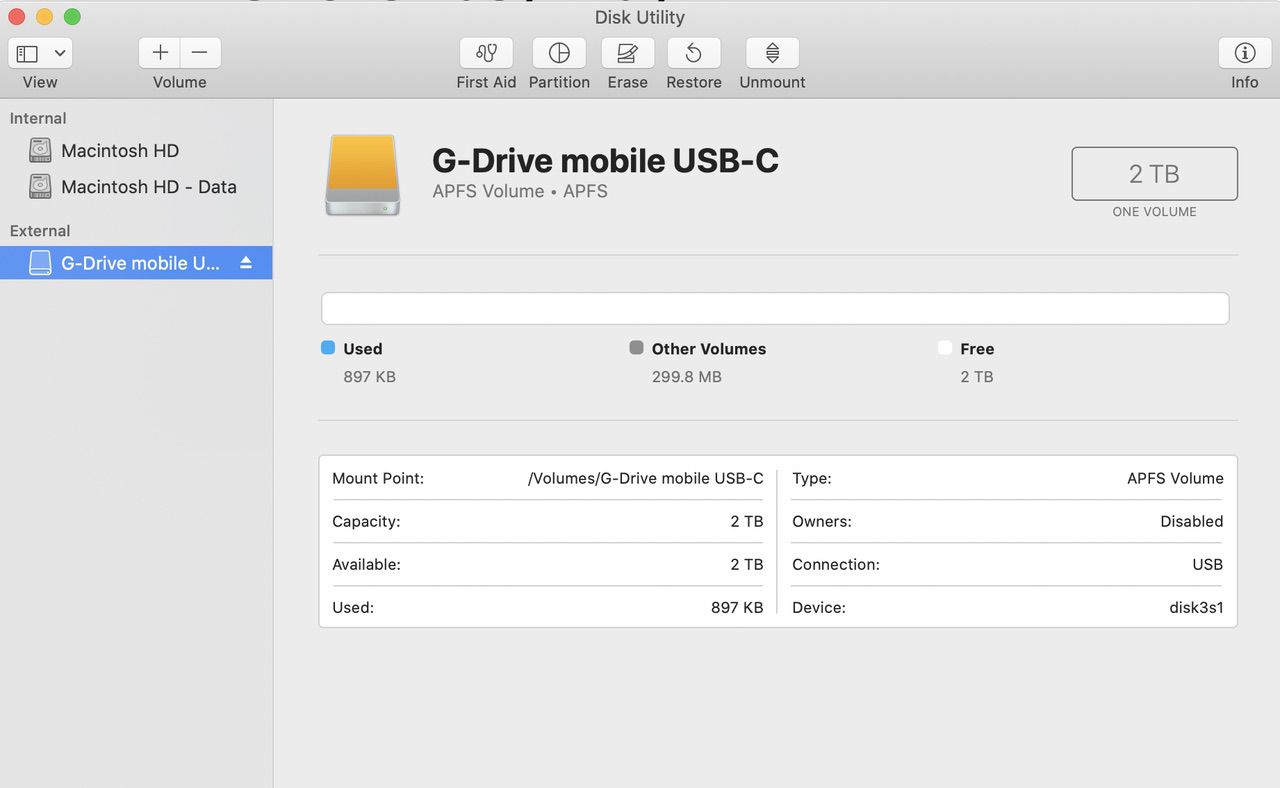
Task: Remove volume with minus button
Action: point(200,53)
